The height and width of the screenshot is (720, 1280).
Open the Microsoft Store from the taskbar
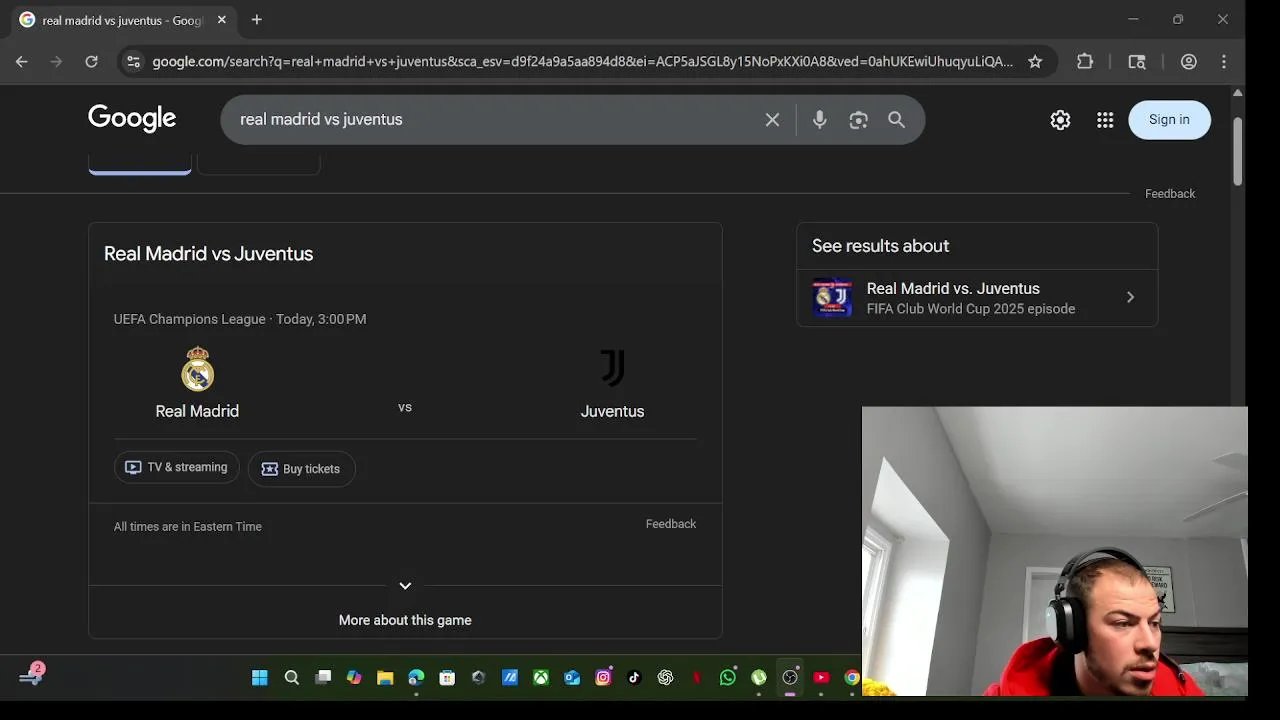tap(447, 678)
